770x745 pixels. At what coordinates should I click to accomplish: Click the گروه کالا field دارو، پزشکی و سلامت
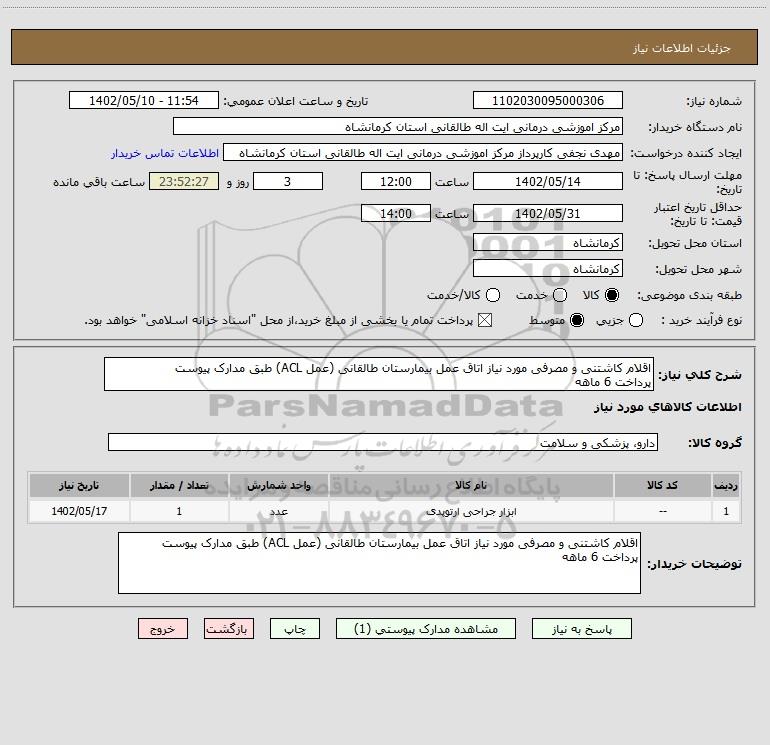coord(383,442)
